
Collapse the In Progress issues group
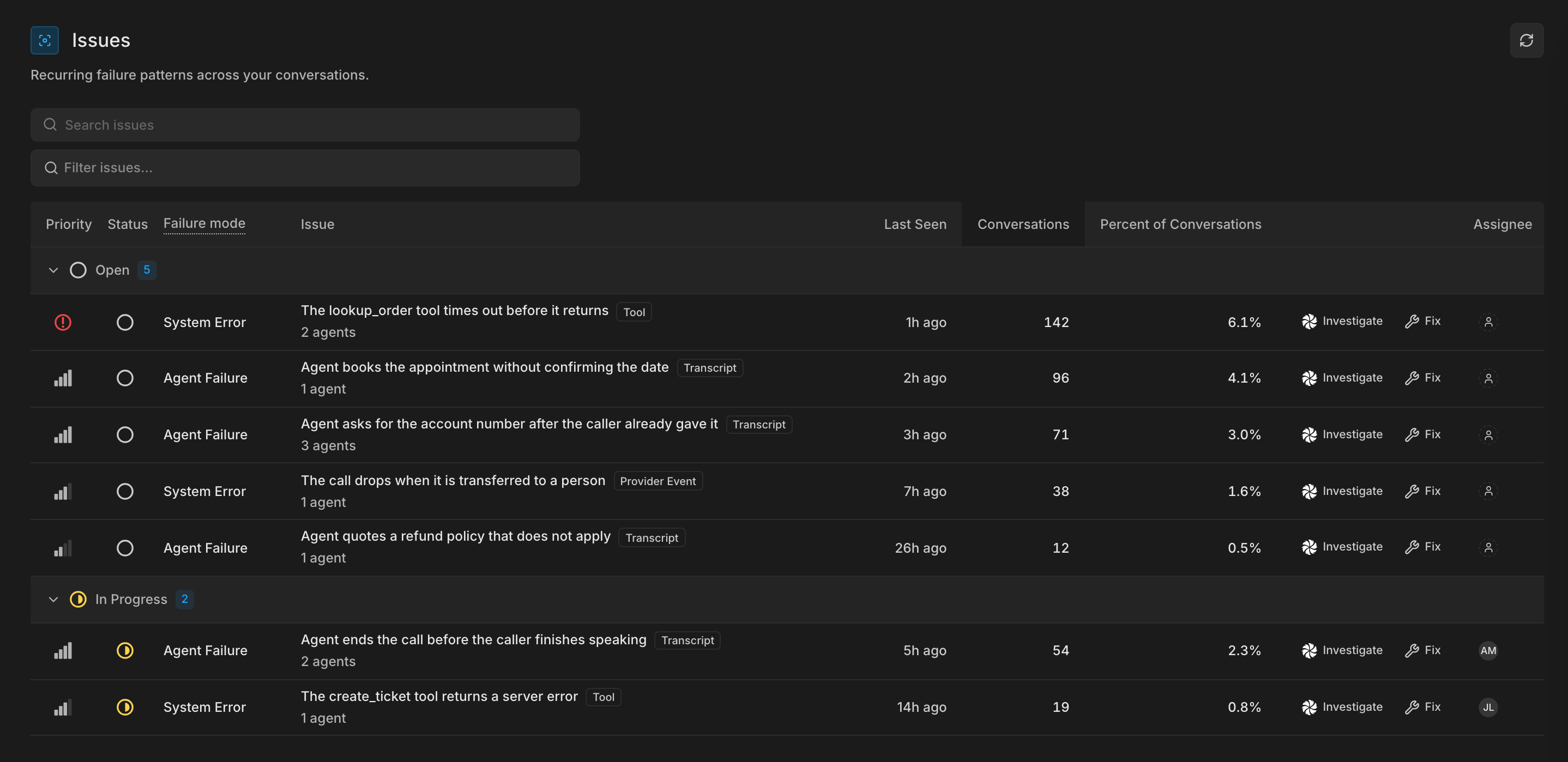tap(53, 600)
